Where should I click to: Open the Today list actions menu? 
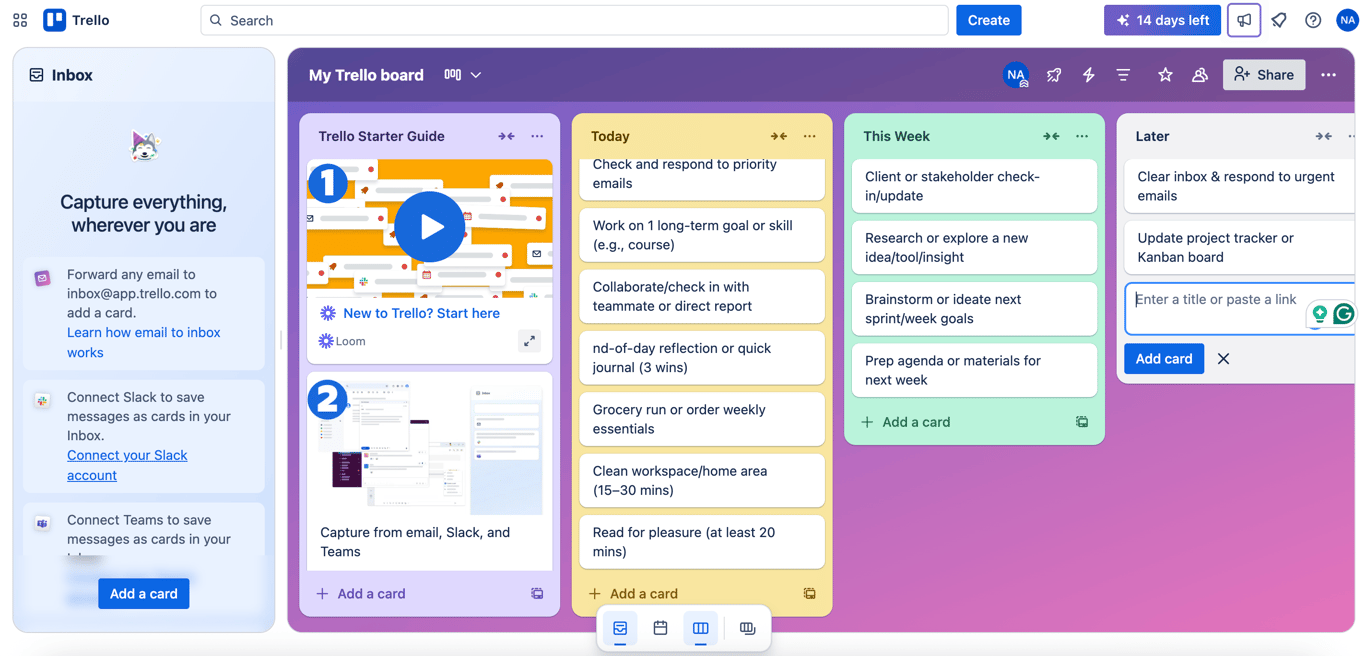pos(809,136)
